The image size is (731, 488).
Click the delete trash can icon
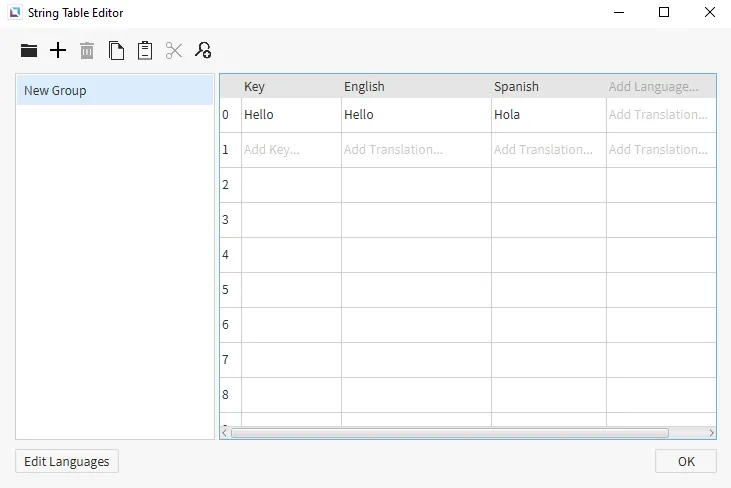pos(87,51)
